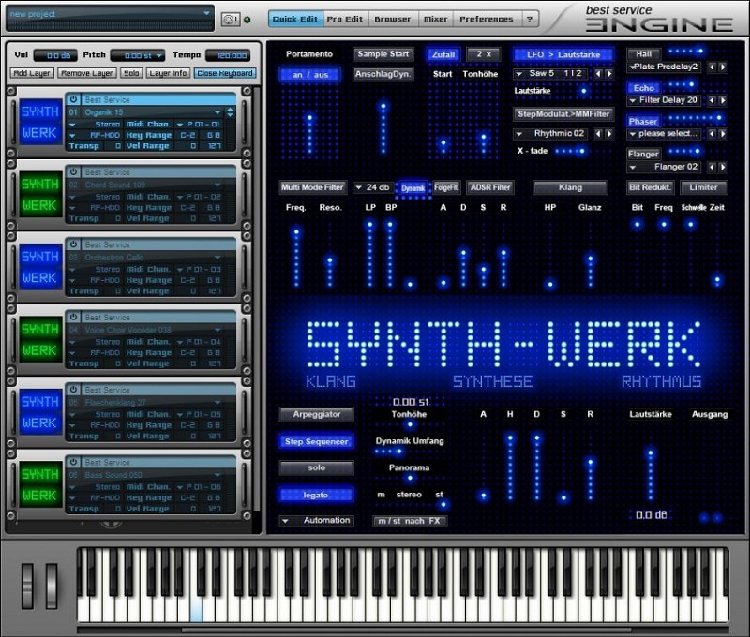This screenshot has width=750, height=637.
Task: Open the Organik 15 preset dropdown
Action: tap(218, 112)
